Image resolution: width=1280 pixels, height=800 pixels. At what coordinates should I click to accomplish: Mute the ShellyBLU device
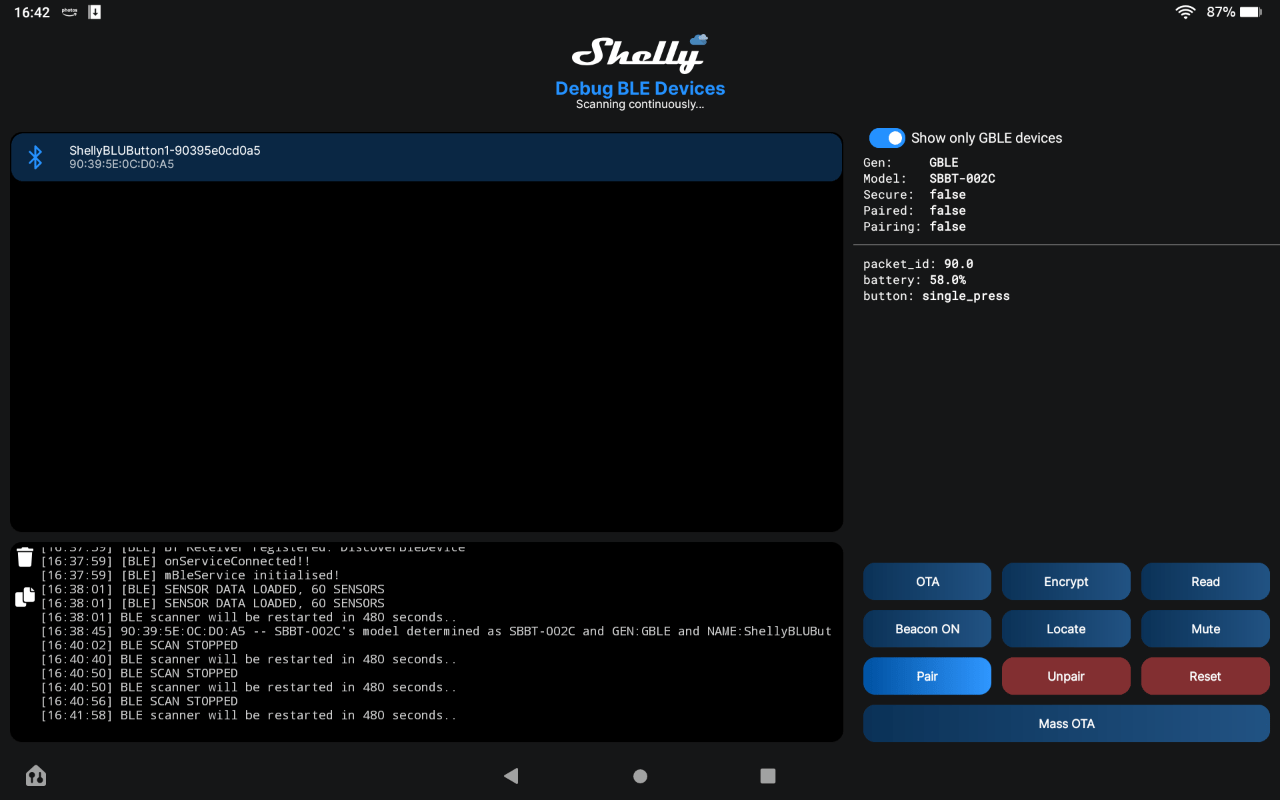[x=1205, y=628]
